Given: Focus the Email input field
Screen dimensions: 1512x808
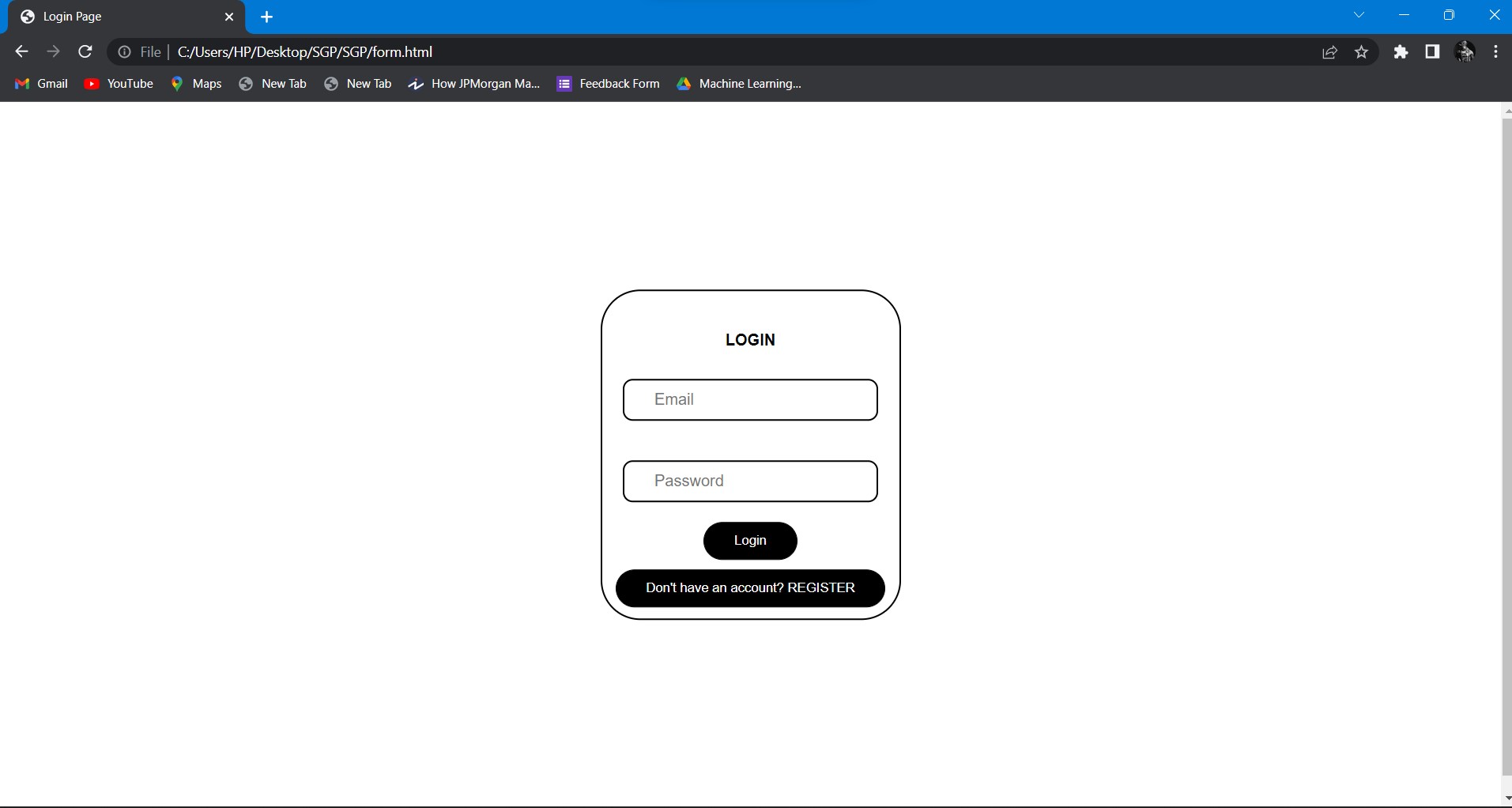Looking at the screenshot, I should point(750,400).
